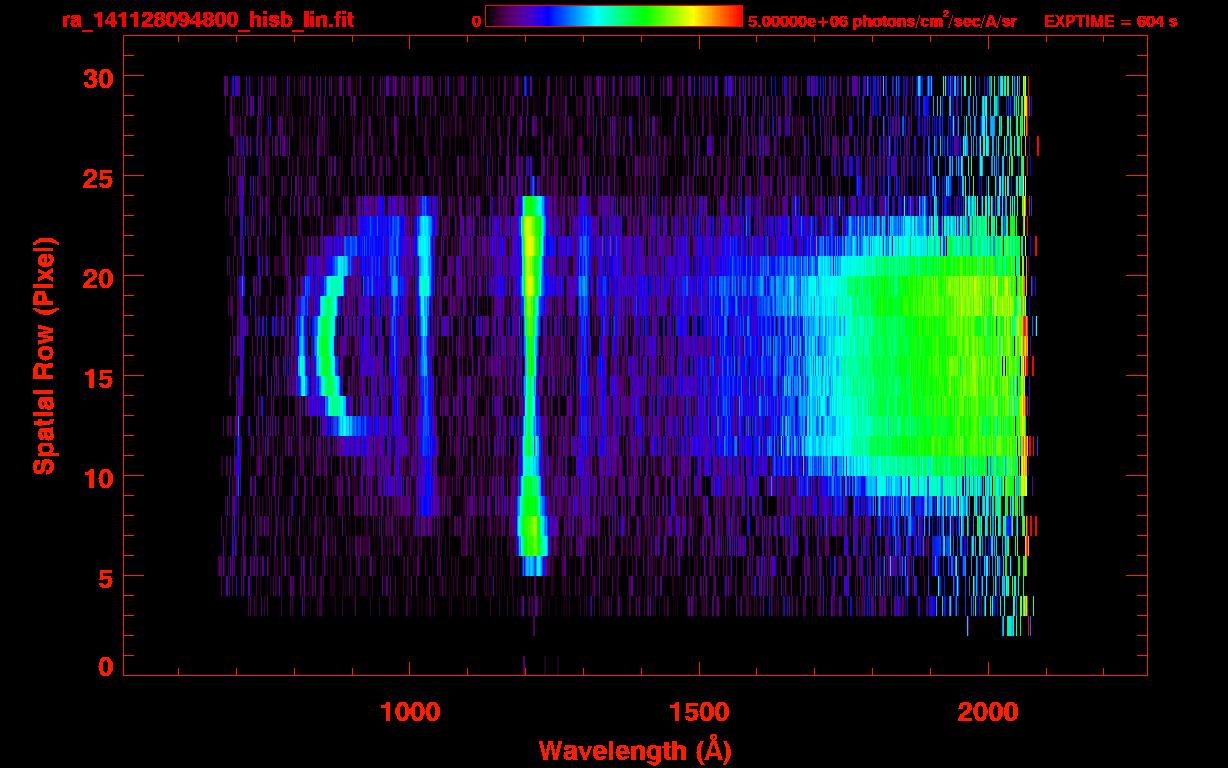Image resolution: width=1228 pixels, height=768 pixels.
Task: Click the rainbow color scale bar
Action: pos(614,16)
